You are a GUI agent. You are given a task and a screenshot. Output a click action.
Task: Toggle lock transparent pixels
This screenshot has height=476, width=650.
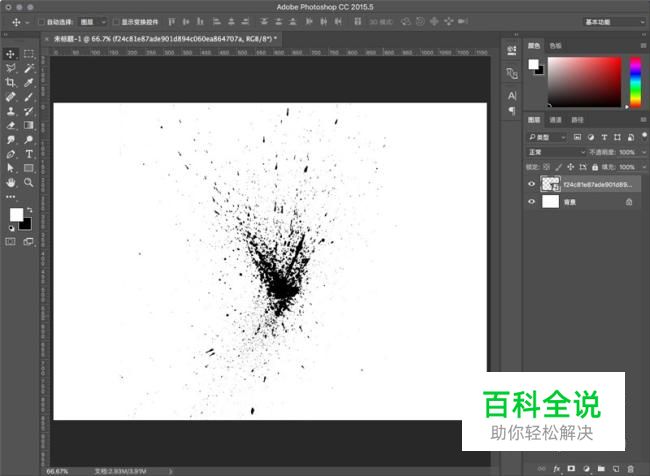546,167
